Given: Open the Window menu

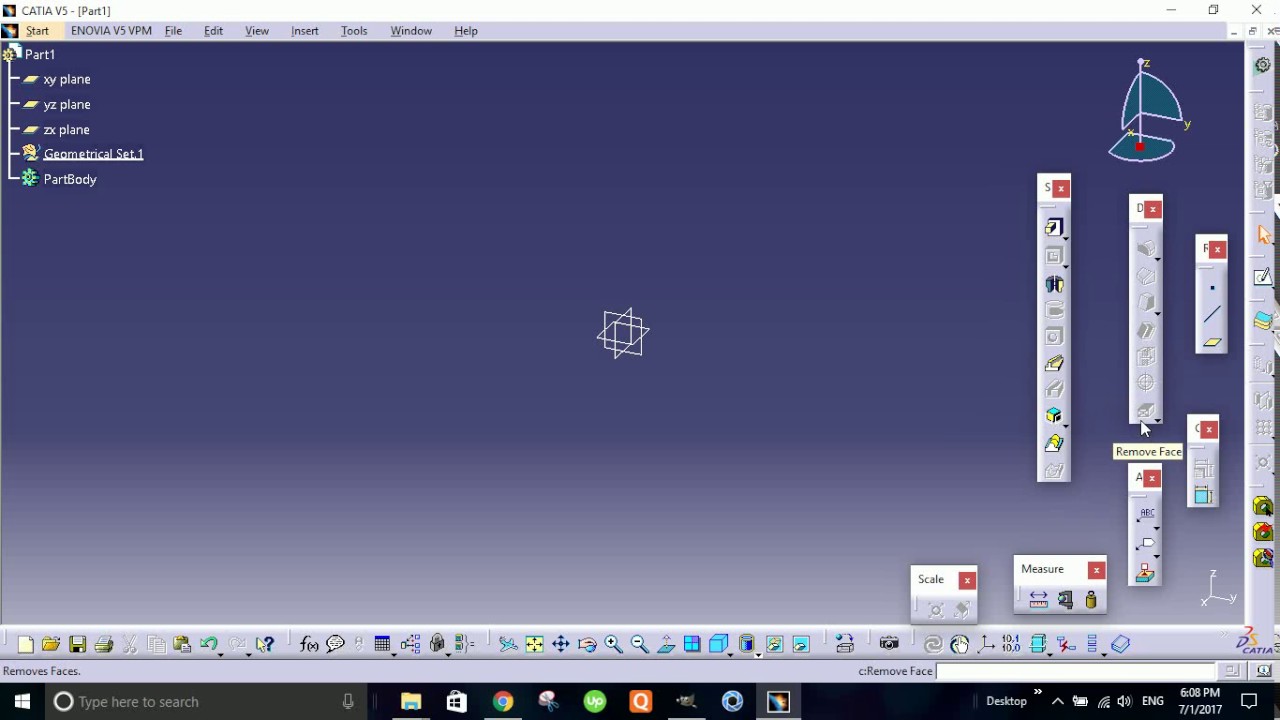Looking at the screenshot, I should pos(411,31).
